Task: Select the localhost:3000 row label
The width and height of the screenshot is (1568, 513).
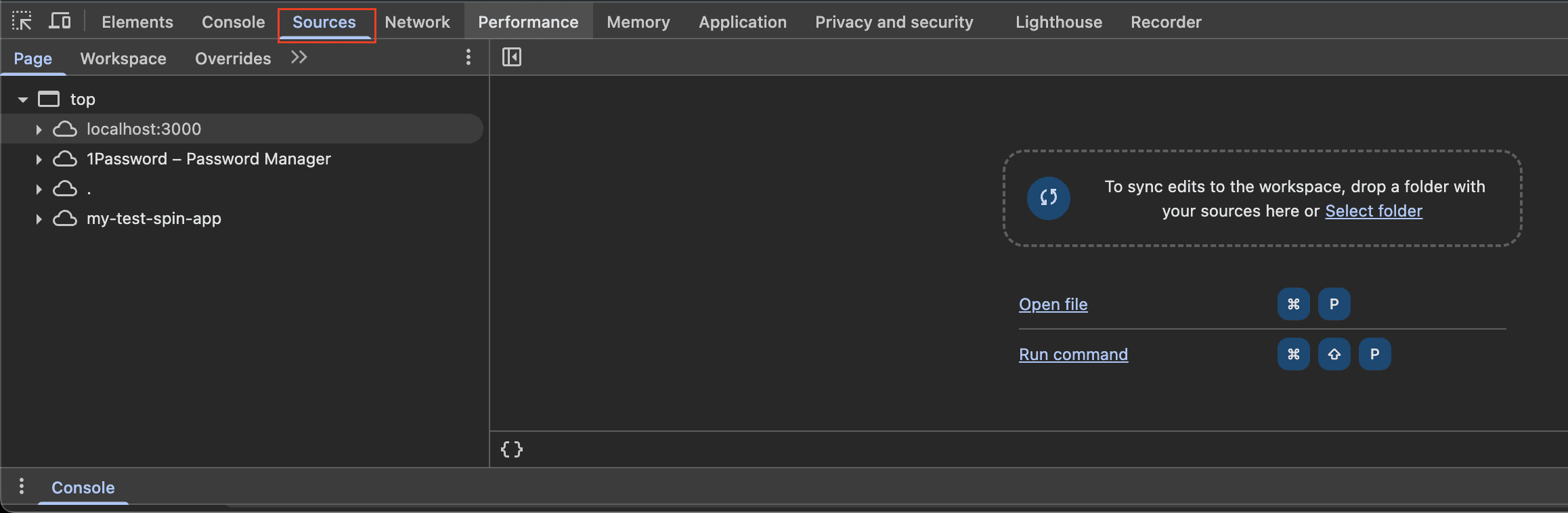Action: (144, 129)
